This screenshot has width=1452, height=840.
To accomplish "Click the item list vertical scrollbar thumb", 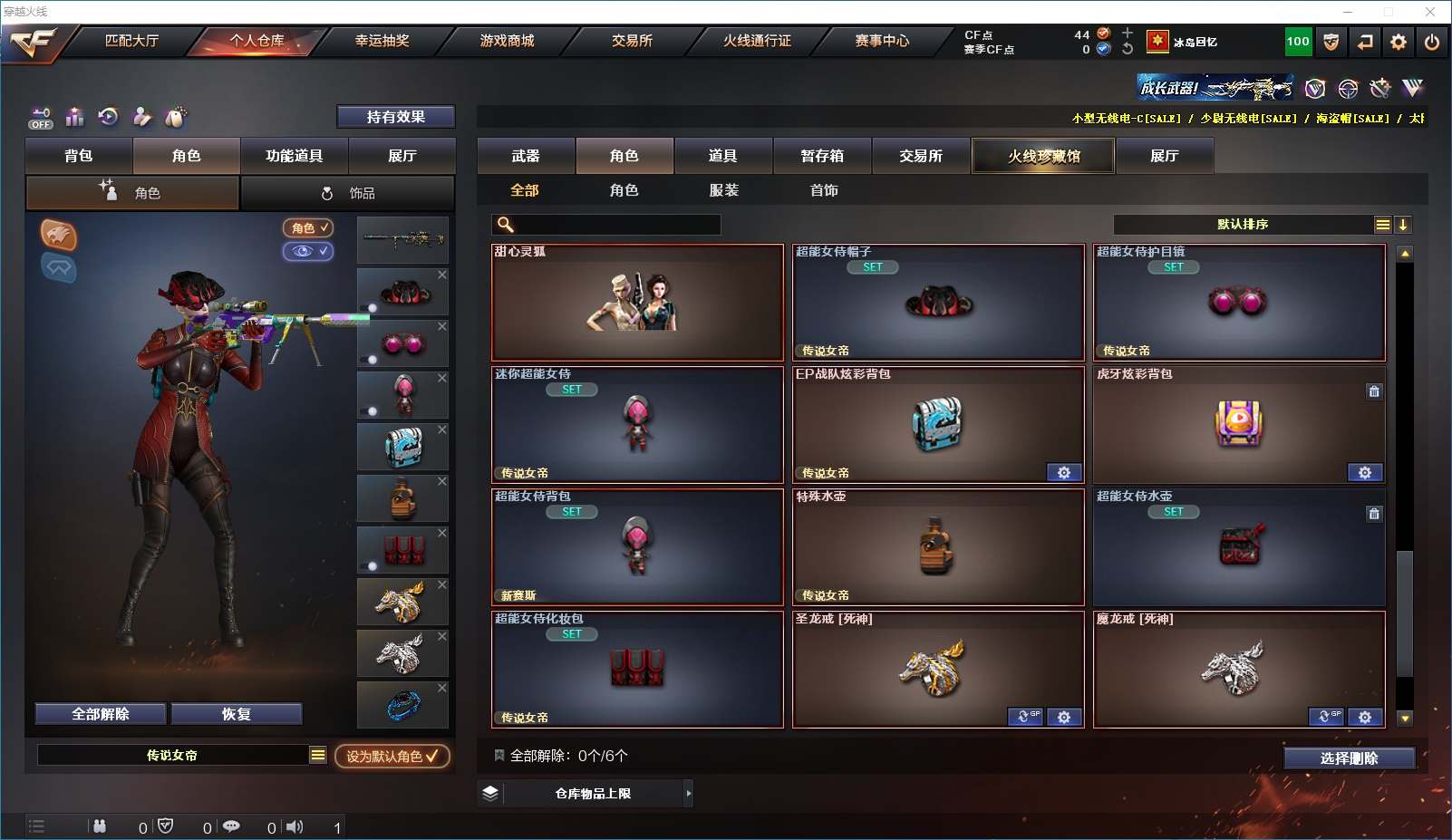I will click(1405, 613).
